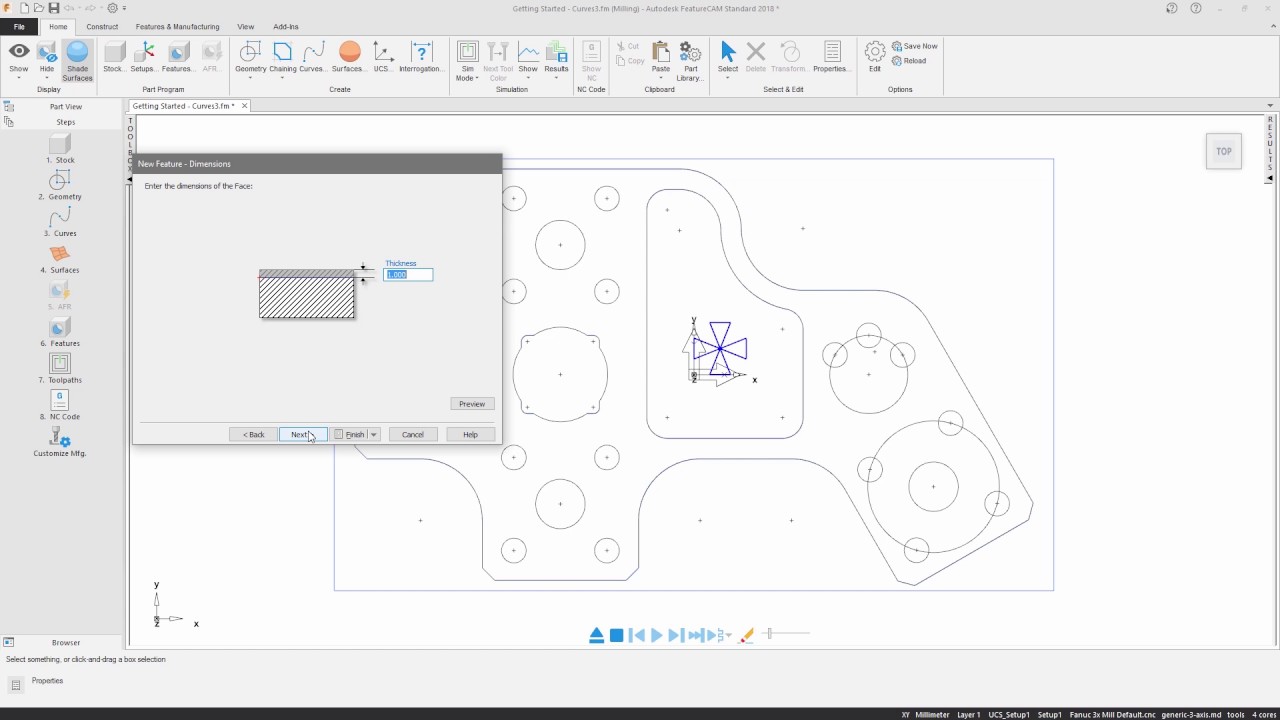Click the Back button in the dialog
The image size is (1280, 720).
tap(253, 435)
